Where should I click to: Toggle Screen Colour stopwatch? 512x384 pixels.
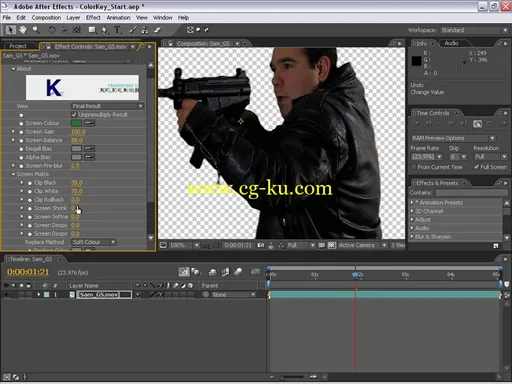(x=21, y=123)
